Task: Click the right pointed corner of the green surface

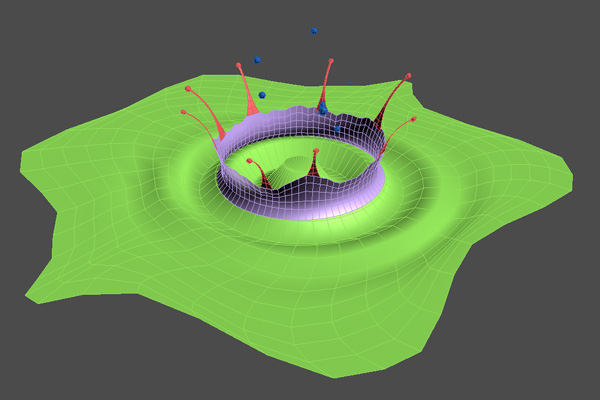Action: (x=574, y=184)
